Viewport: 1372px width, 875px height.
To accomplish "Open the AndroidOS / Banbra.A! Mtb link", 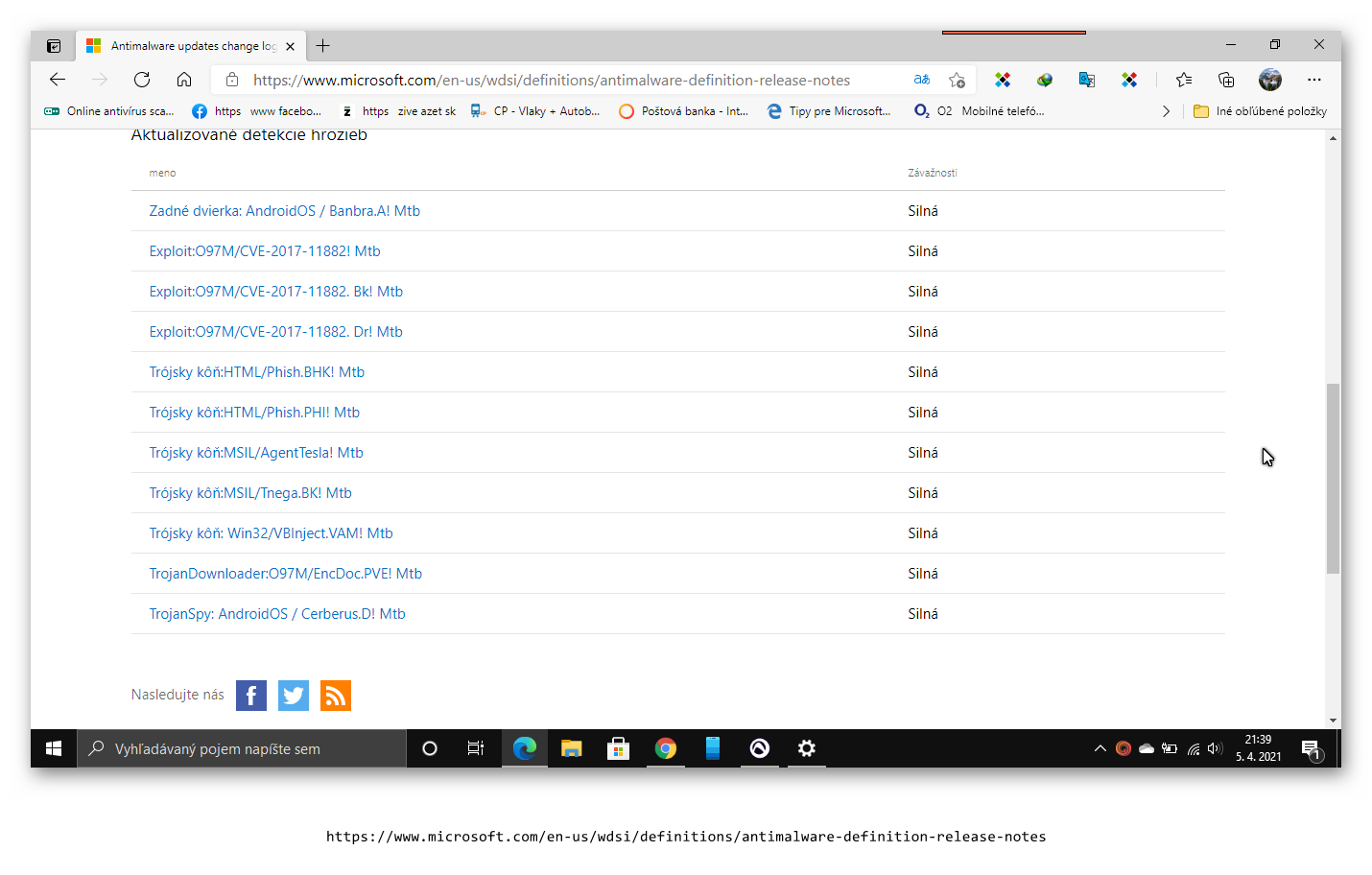I will tap(285, 211).
